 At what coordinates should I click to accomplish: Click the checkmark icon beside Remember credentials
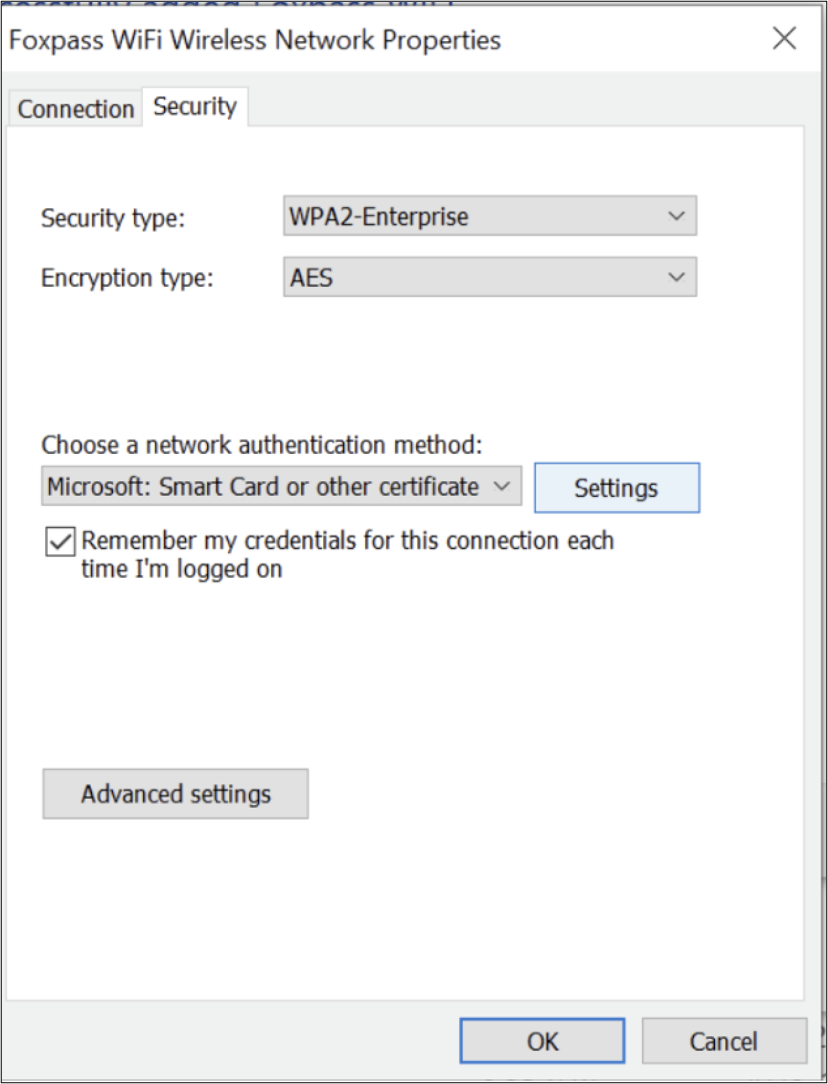click(x=60, y=541)
